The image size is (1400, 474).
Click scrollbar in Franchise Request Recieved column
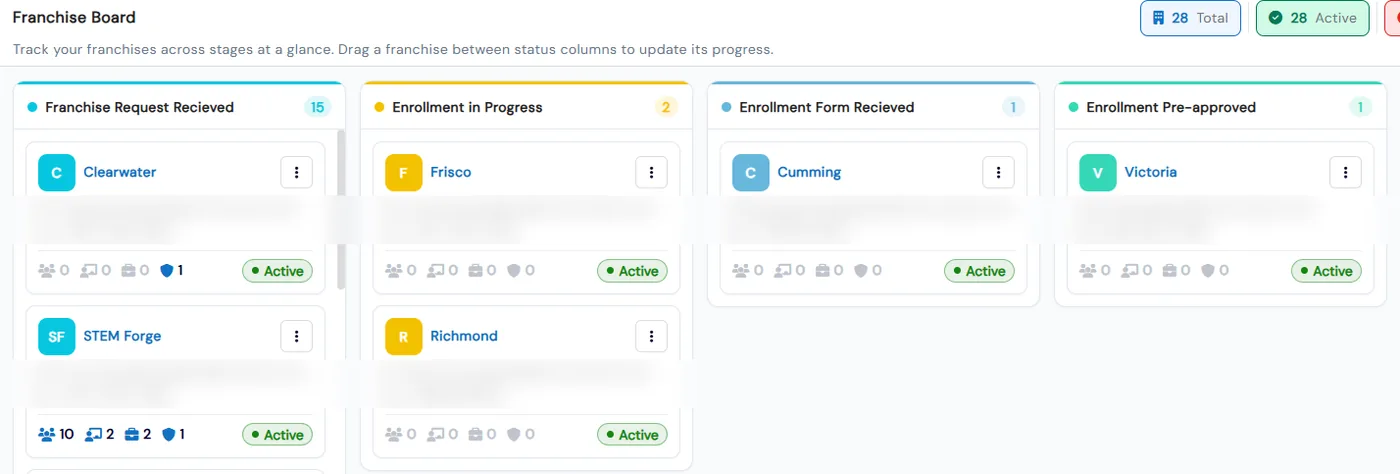pyautogui.click(x=341, y=209)
